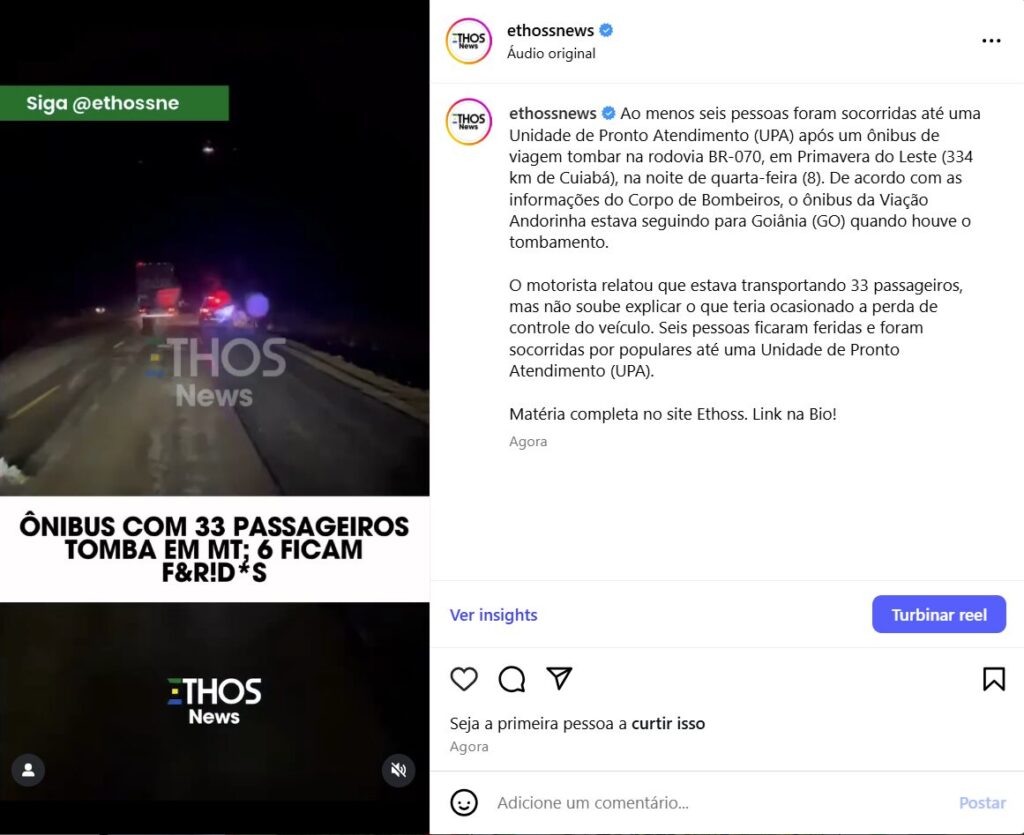Open emoji picker smiley icon
Image resolution: width=1024 pixels, height=835 pixels.
click(464, 802)
